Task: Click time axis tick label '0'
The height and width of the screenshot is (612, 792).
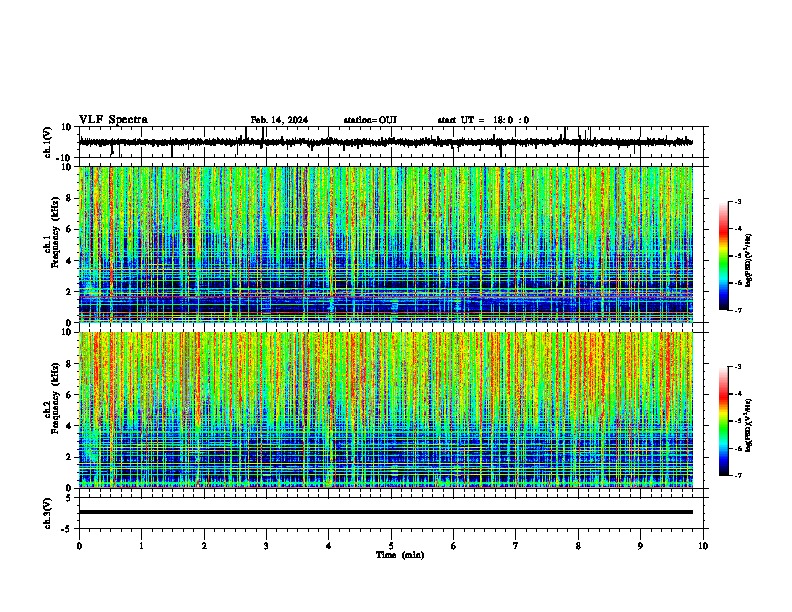Action: tap(79, 546)
